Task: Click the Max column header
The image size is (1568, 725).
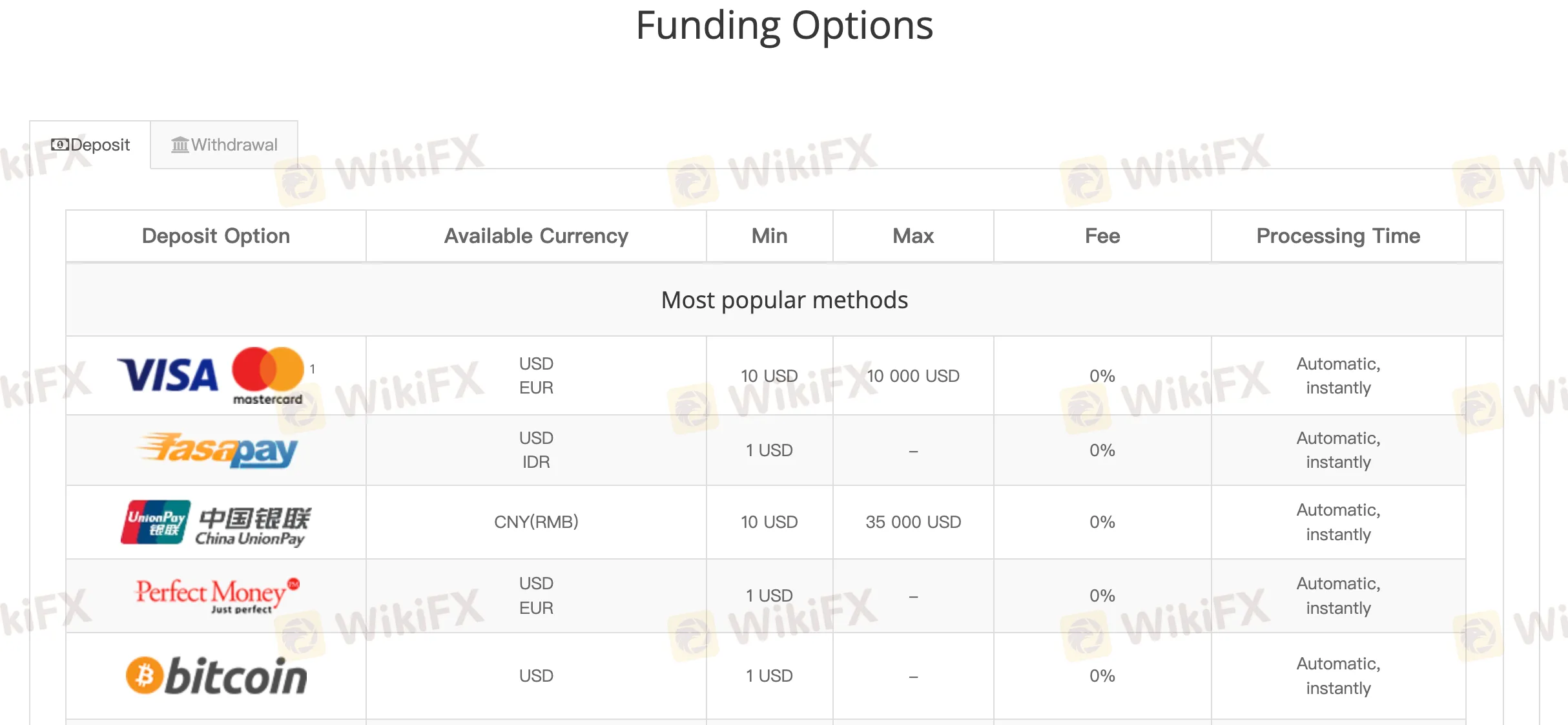Action: (913, 236)
